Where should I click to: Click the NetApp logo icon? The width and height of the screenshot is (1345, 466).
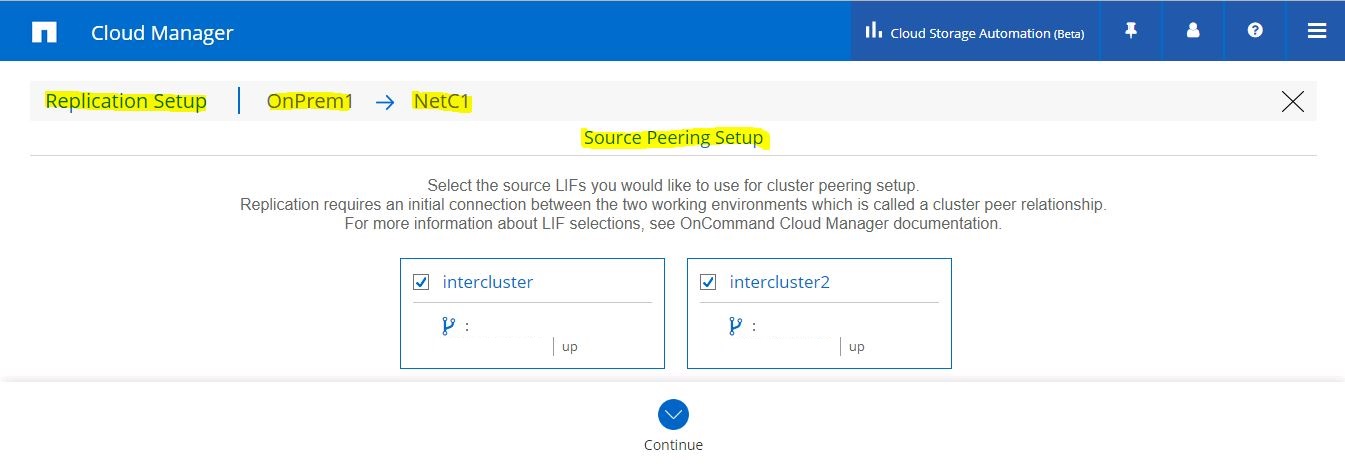[x=44, y=32]
